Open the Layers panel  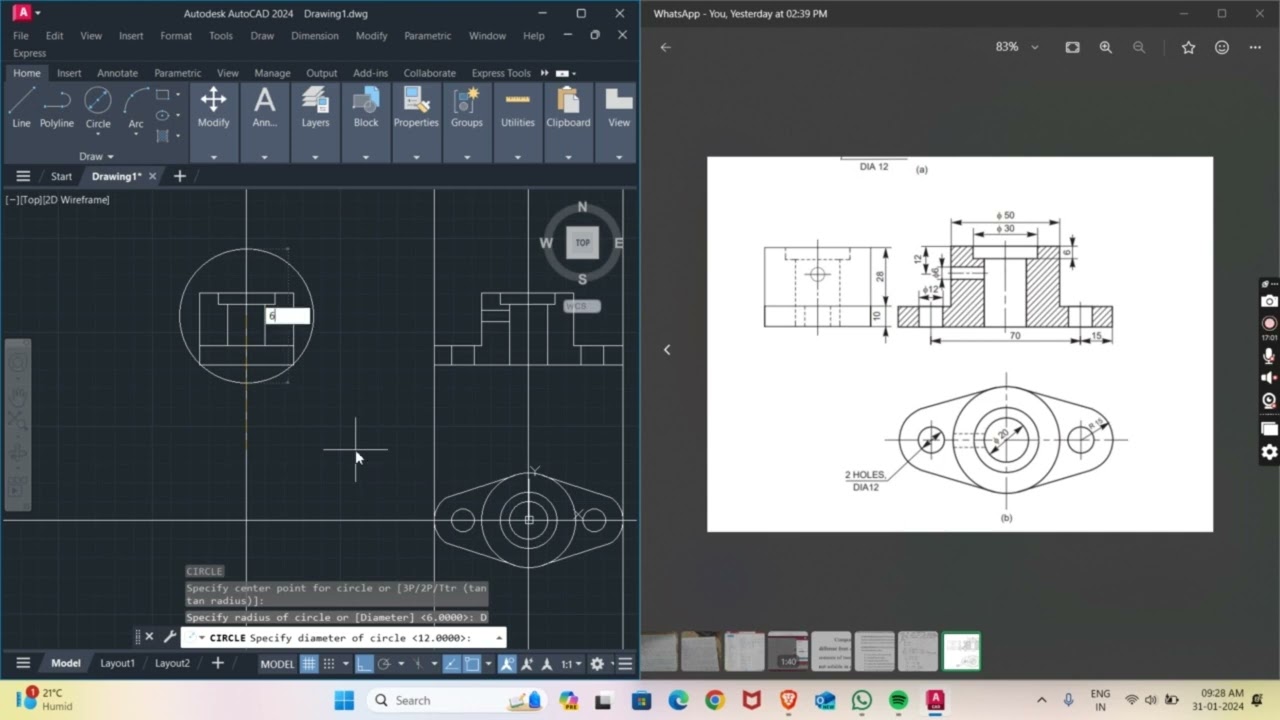coord(315,122)
